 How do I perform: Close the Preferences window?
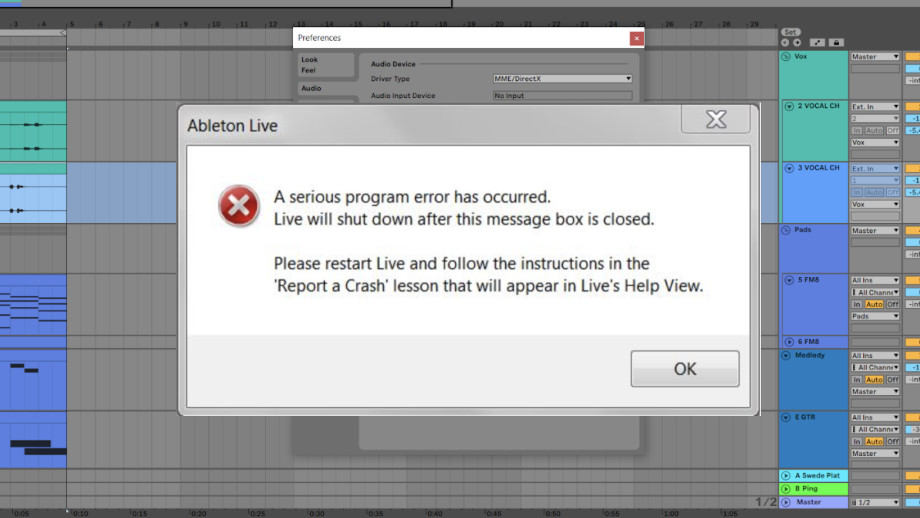[637, 38]
